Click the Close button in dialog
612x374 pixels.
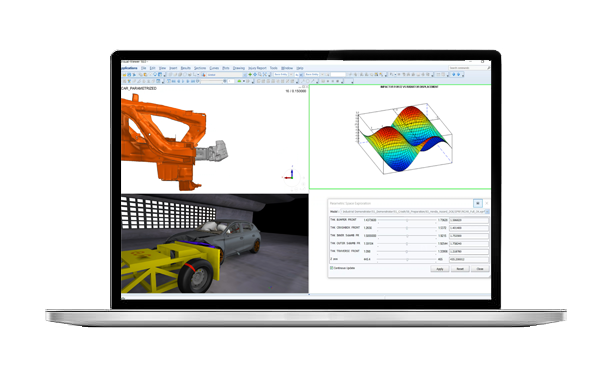pyautogui.click(x=480, y=269)
